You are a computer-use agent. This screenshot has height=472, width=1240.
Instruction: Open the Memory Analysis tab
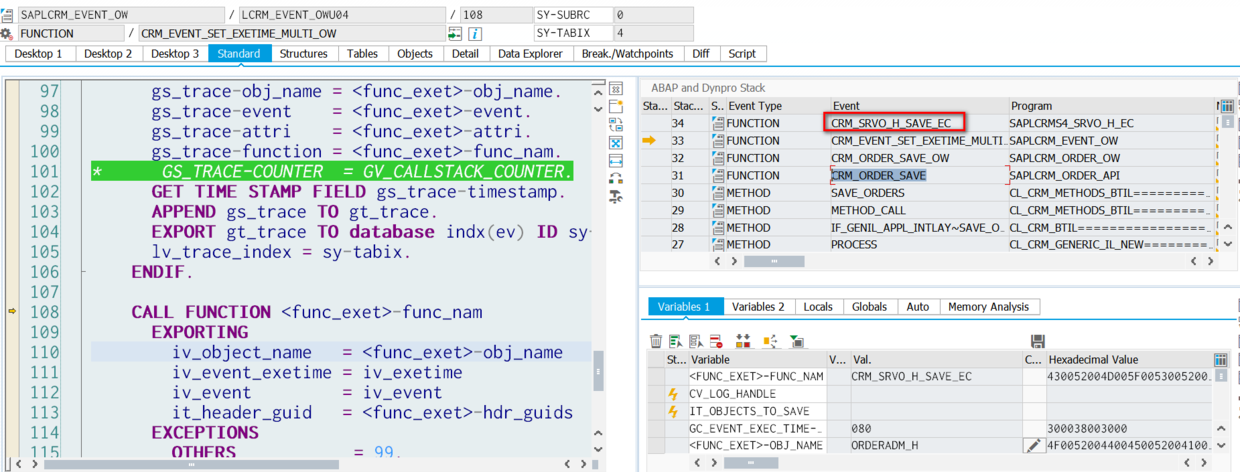(x=988, y=307)
